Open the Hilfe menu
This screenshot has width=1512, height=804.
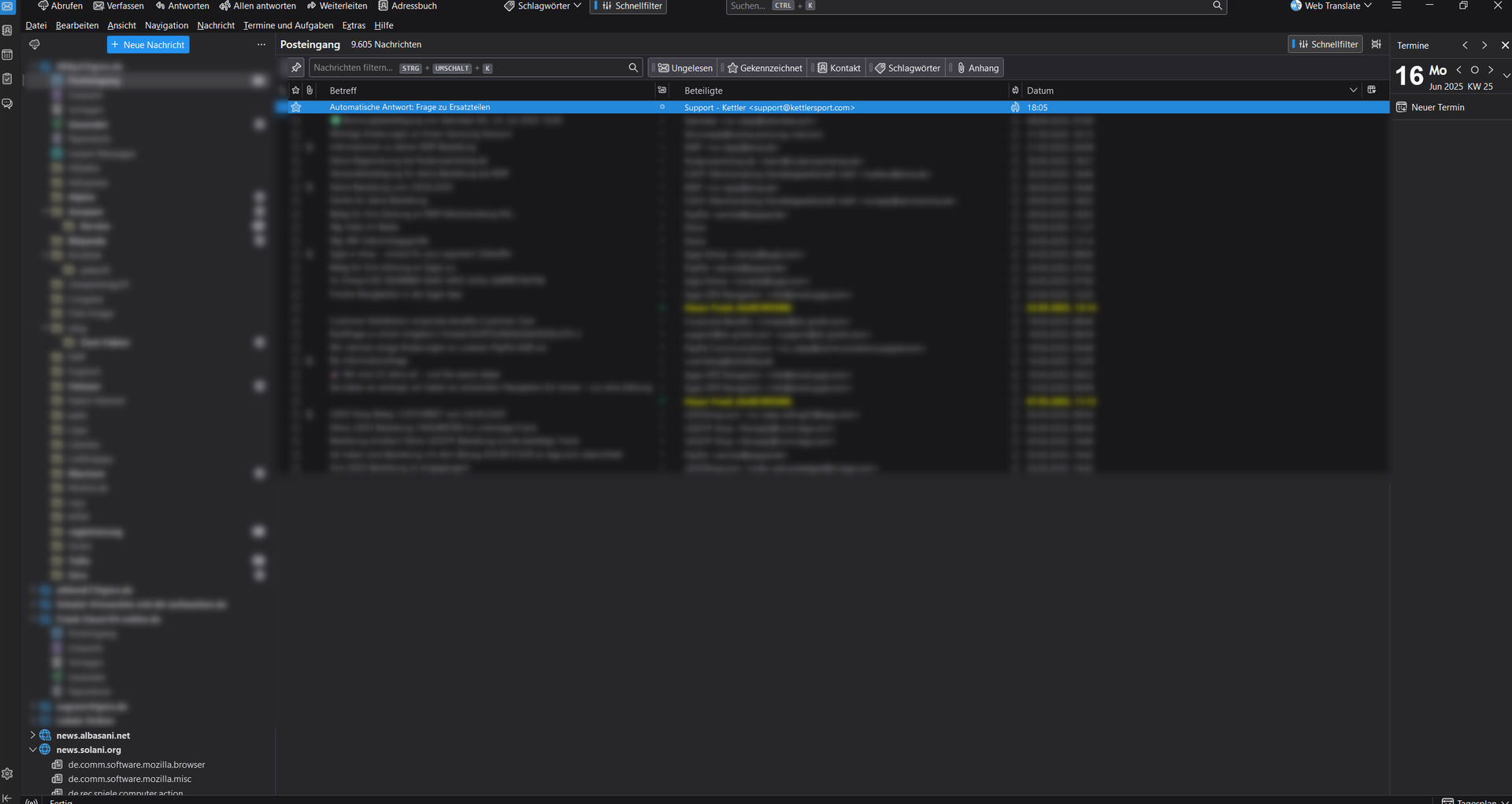(x=384, y=25)
